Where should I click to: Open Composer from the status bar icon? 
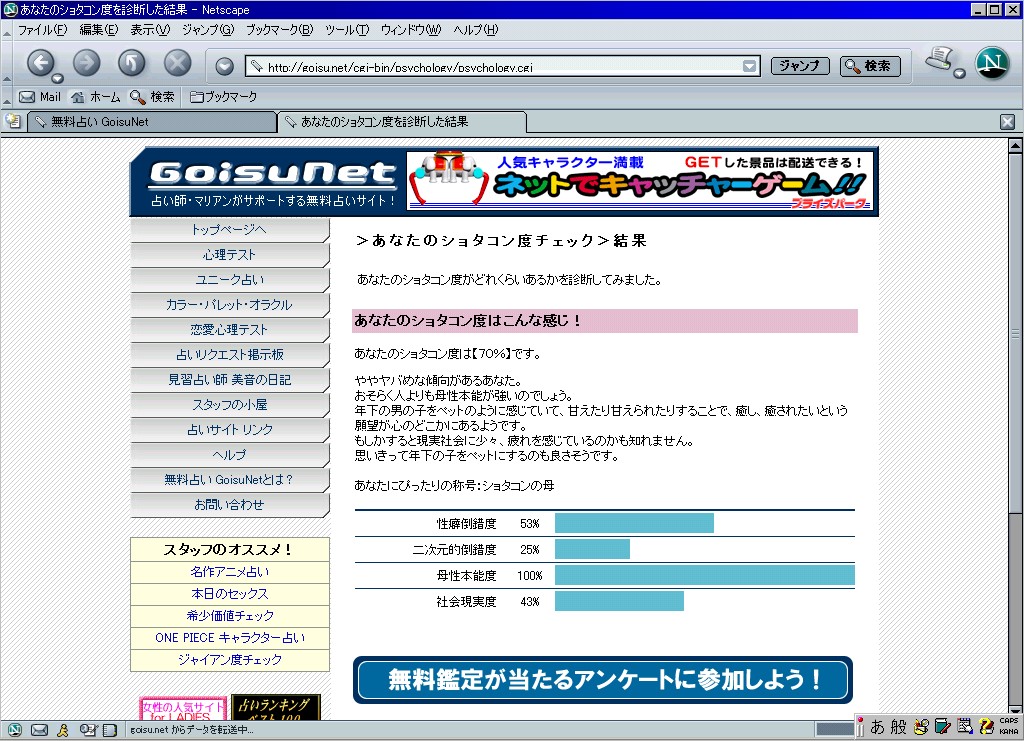(88, 730)
